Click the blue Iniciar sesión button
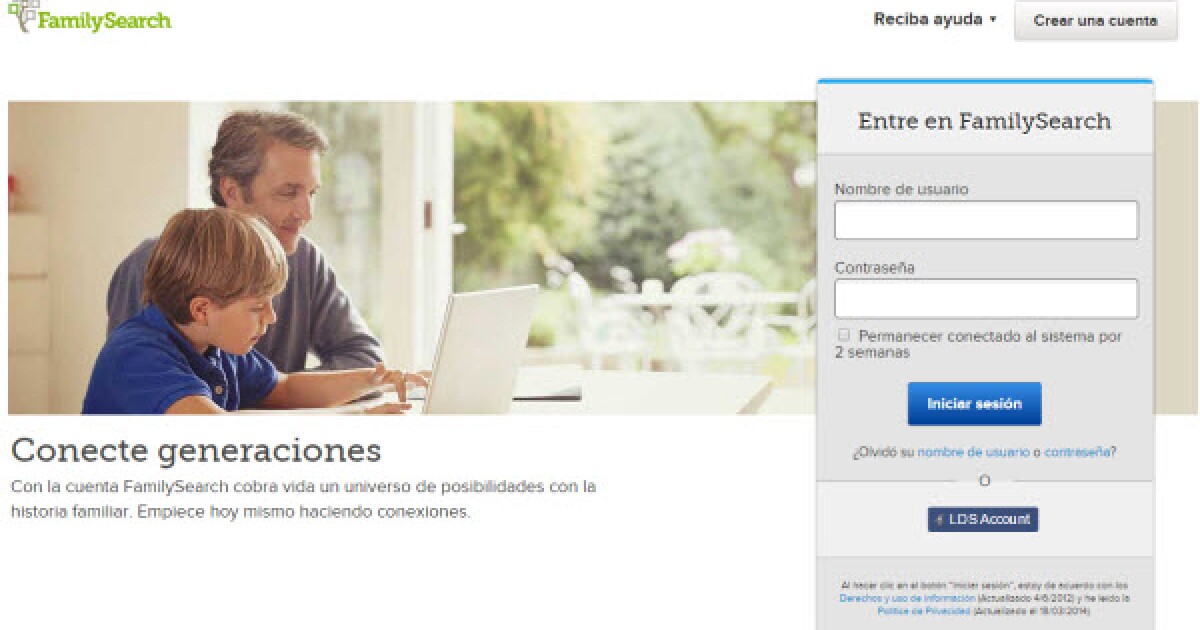 (974, 404)
